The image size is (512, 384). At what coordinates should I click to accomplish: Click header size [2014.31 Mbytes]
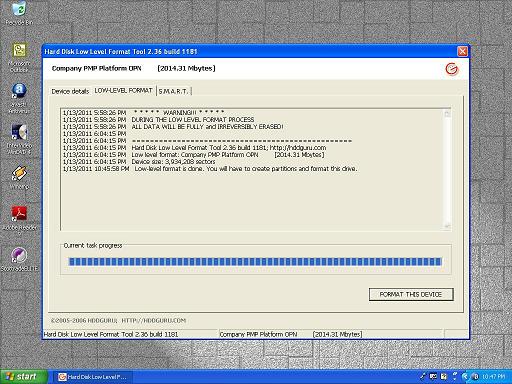pyautogui.click(x=186, y=68)
